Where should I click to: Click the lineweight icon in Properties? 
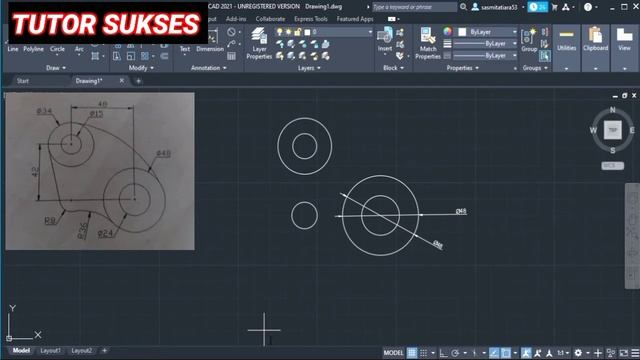tap(447, 44)
